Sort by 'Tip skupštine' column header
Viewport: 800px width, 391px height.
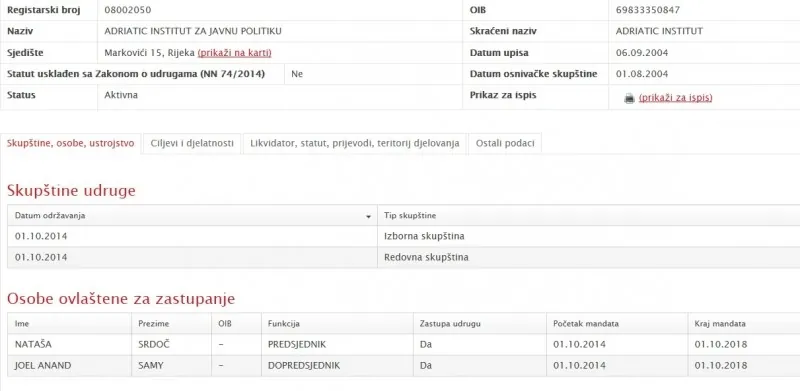click(589, 215)
